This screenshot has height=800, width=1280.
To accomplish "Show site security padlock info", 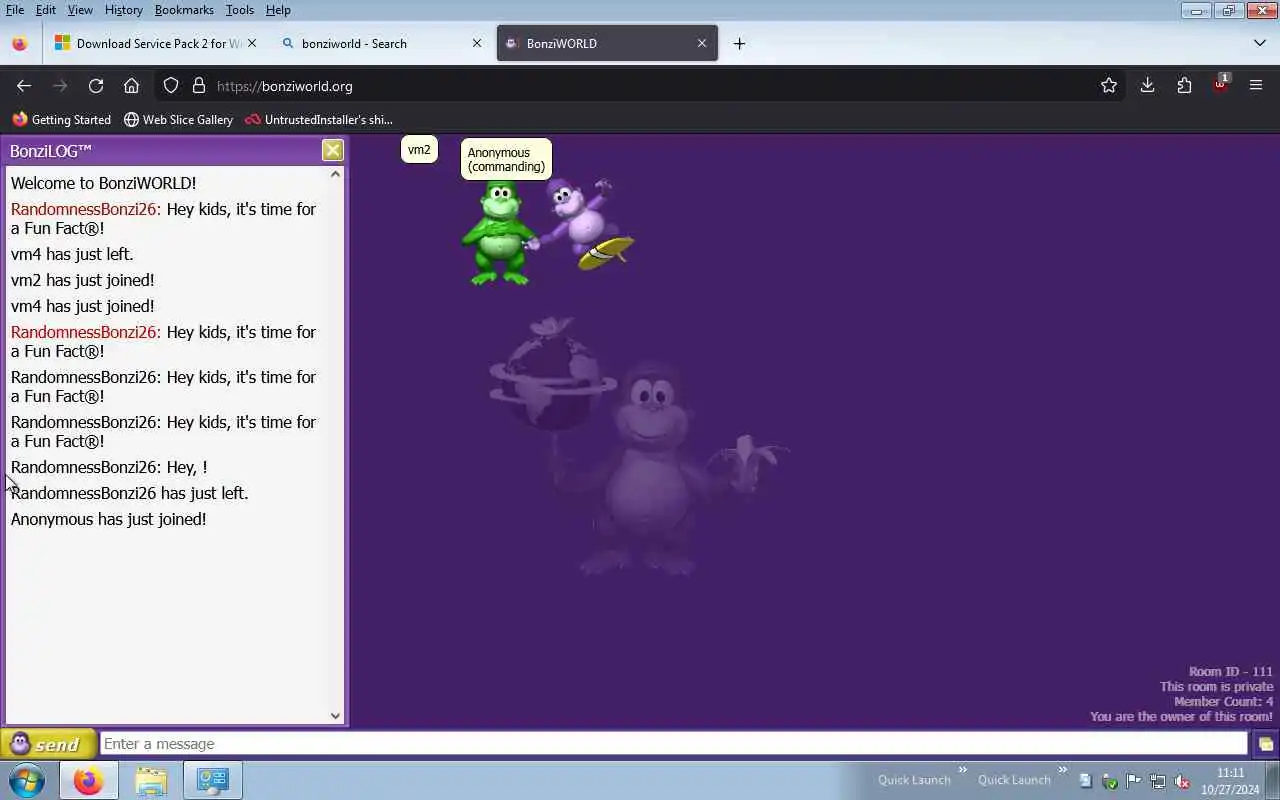I will click(198, 86).
